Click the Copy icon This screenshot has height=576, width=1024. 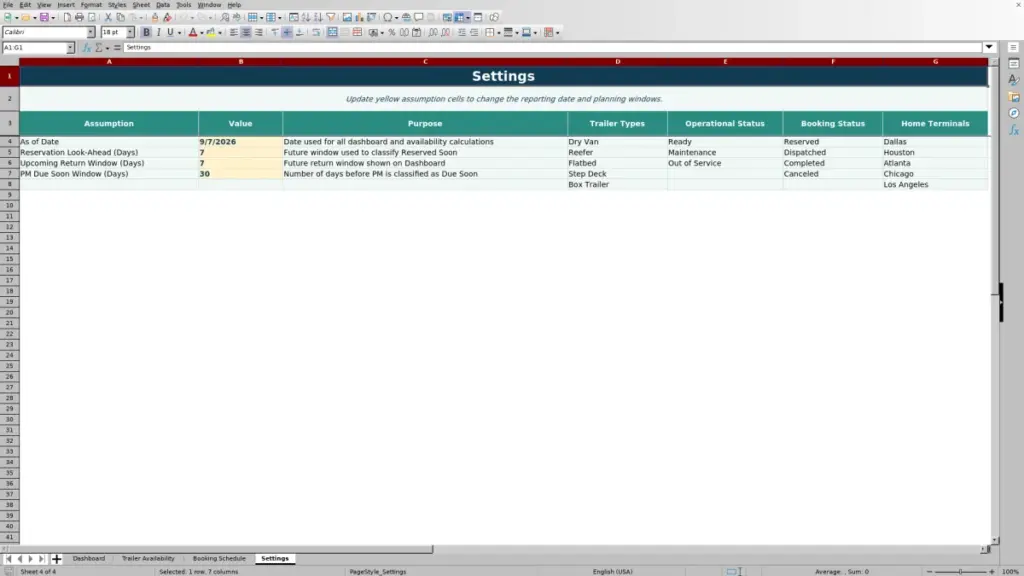(x=120, y=17)
